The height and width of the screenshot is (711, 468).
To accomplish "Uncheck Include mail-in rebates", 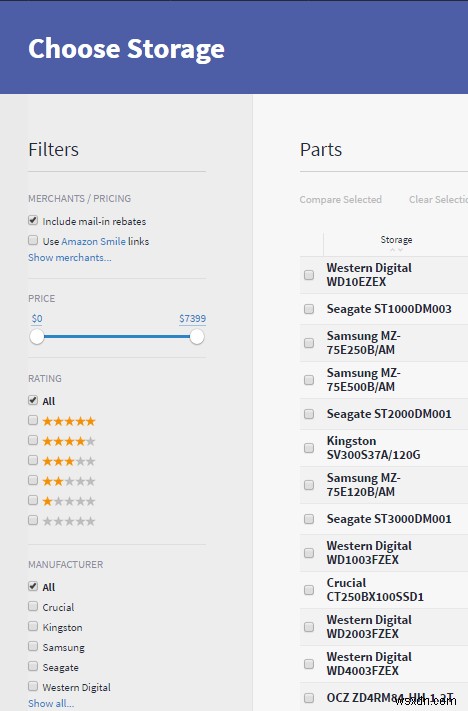I will tap(33, 220).
